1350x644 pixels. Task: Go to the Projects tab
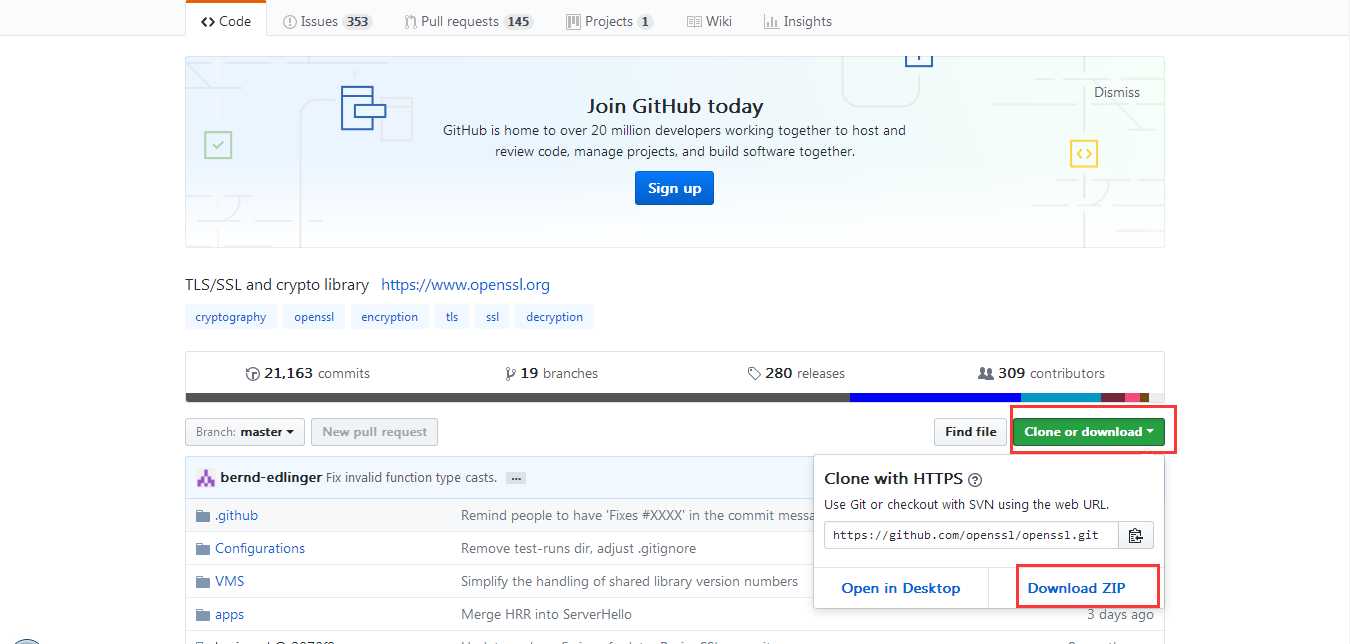(x=609, y=21)
